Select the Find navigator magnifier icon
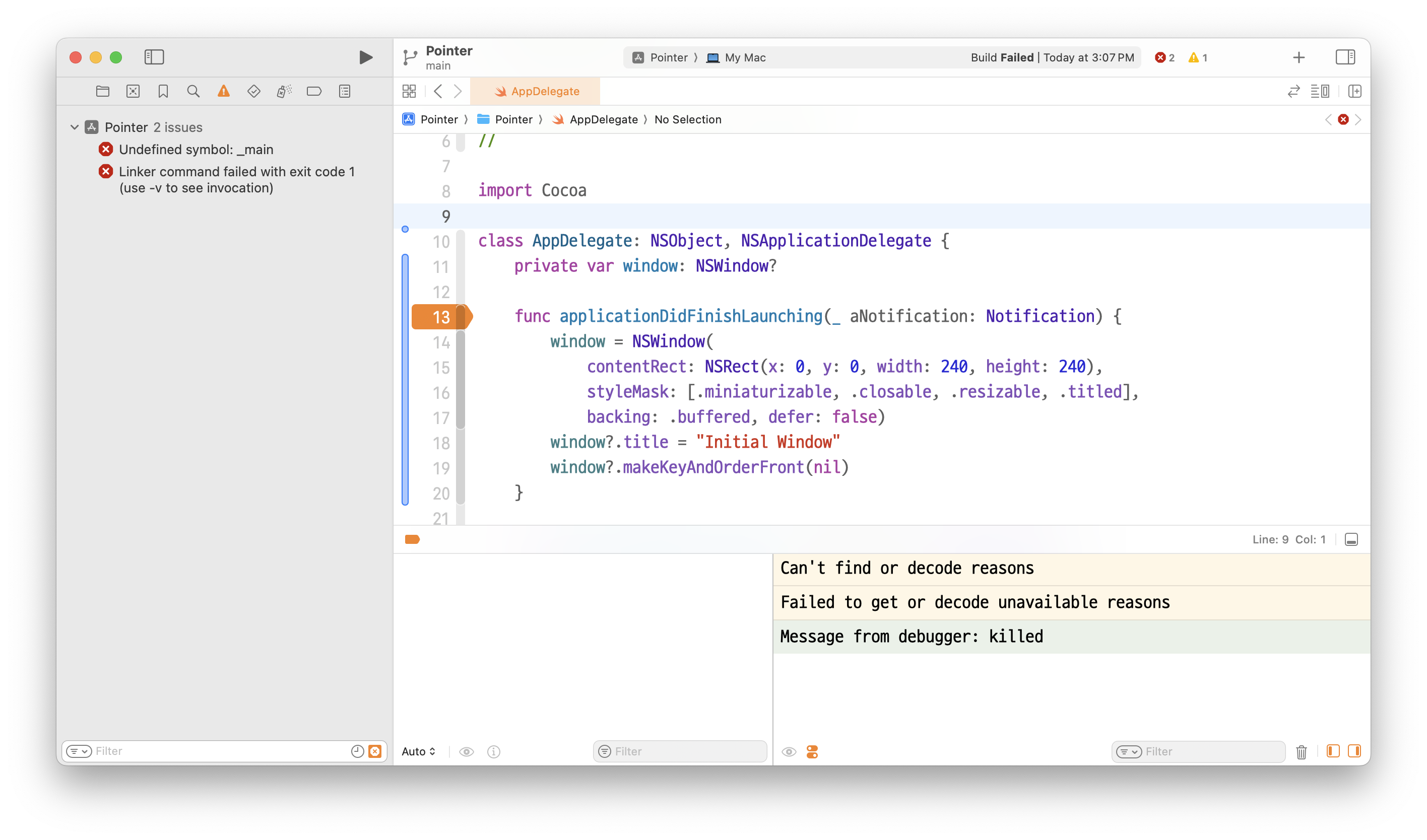 (193, 91)
